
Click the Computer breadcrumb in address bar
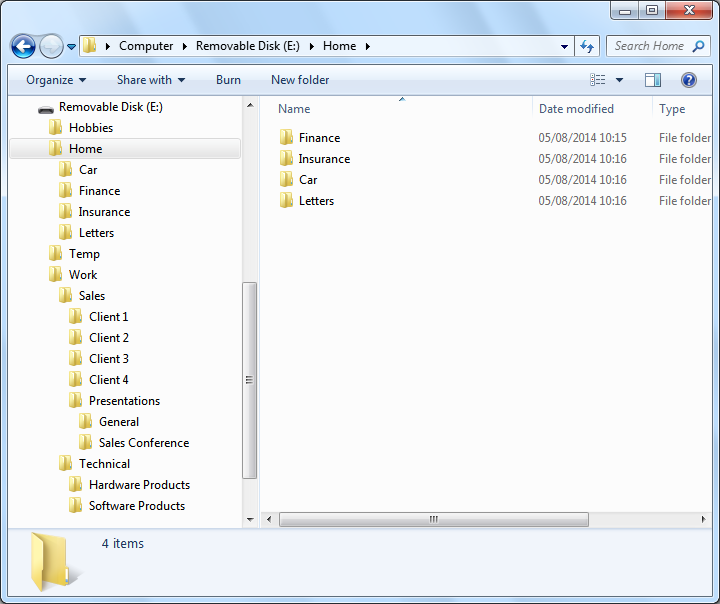(x=145, y=46)
